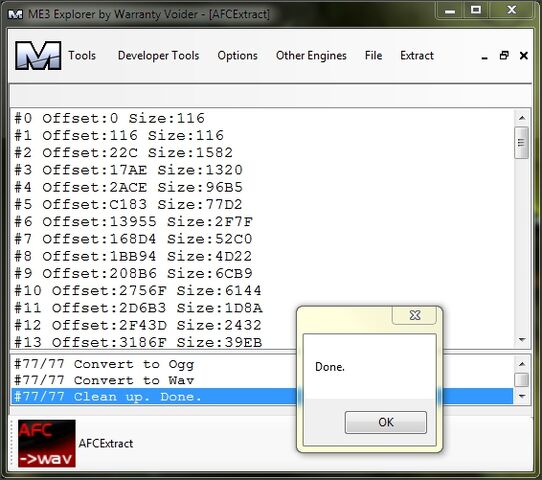This screenshot has height=480, width=542.
Task: Select row '#0 Offset:0 Size:116'
Action: [x=263, y=118]
